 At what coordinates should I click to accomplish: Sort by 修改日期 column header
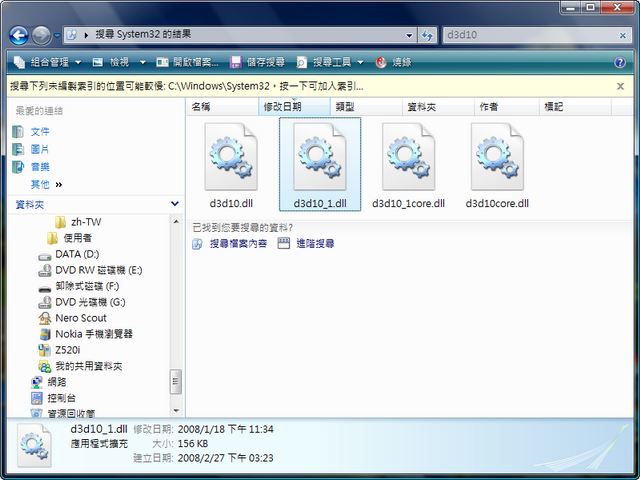pyautogui.click(x=294, y=107)
